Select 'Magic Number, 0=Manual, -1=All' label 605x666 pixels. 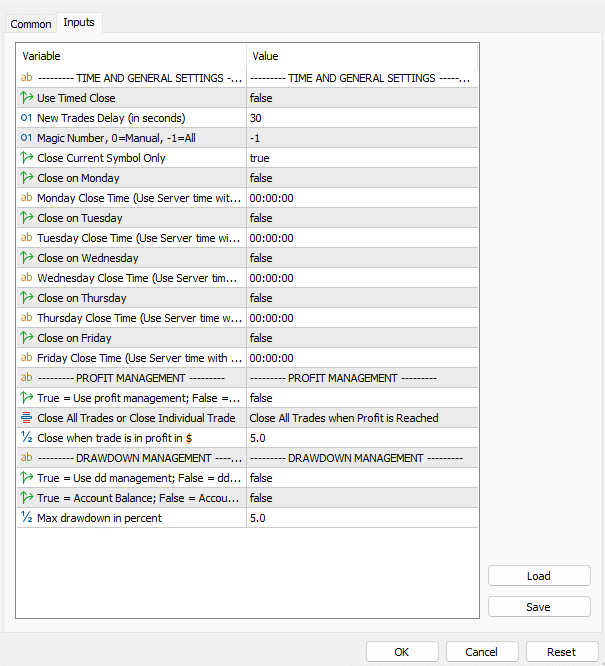tap(116, 138)
